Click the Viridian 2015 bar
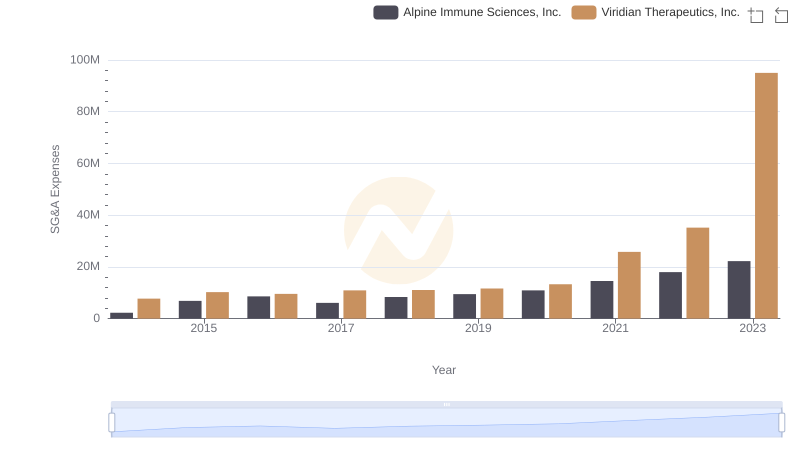 pos(217,305)
